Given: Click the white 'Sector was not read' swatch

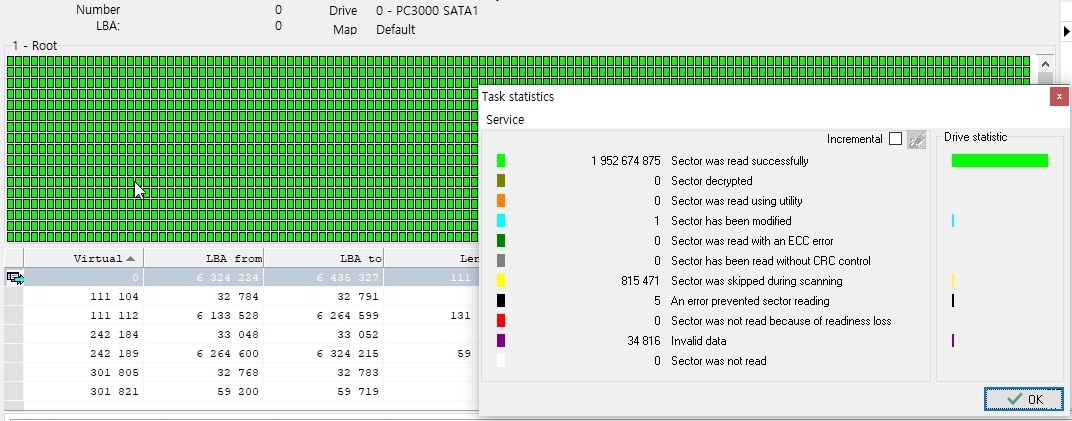Looking at the screenshot, I should [500, 361].
